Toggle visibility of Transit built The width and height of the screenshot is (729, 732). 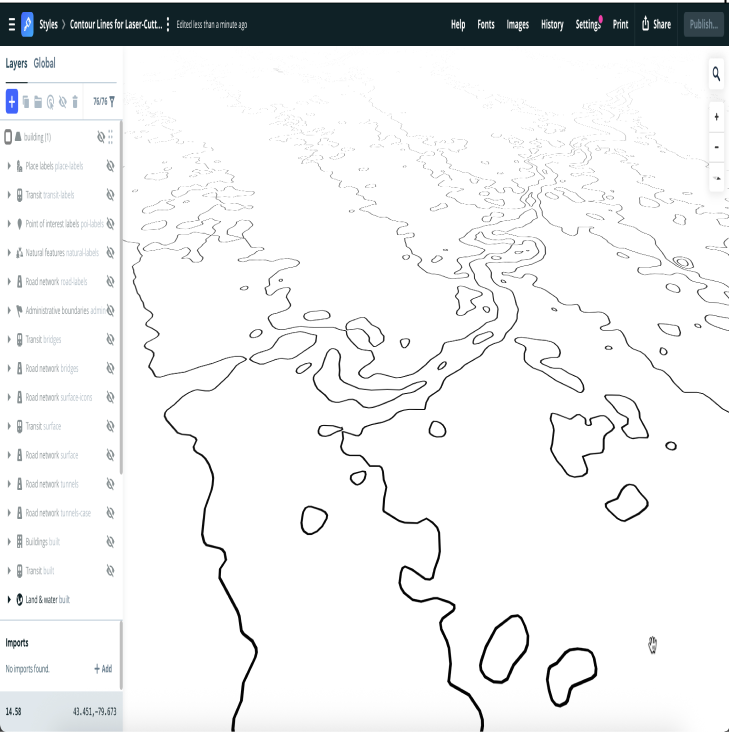pyautogui.click(x=111, y=570)
